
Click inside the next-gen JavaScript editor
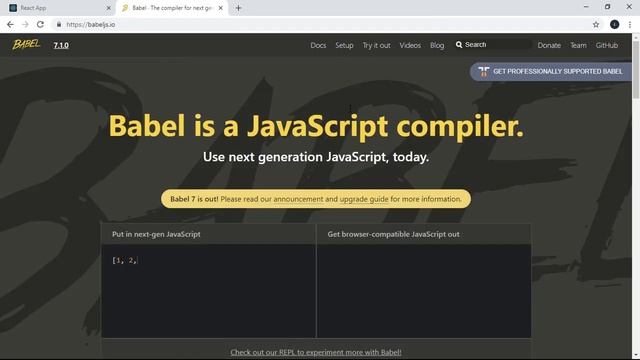(x=209, y=291)
